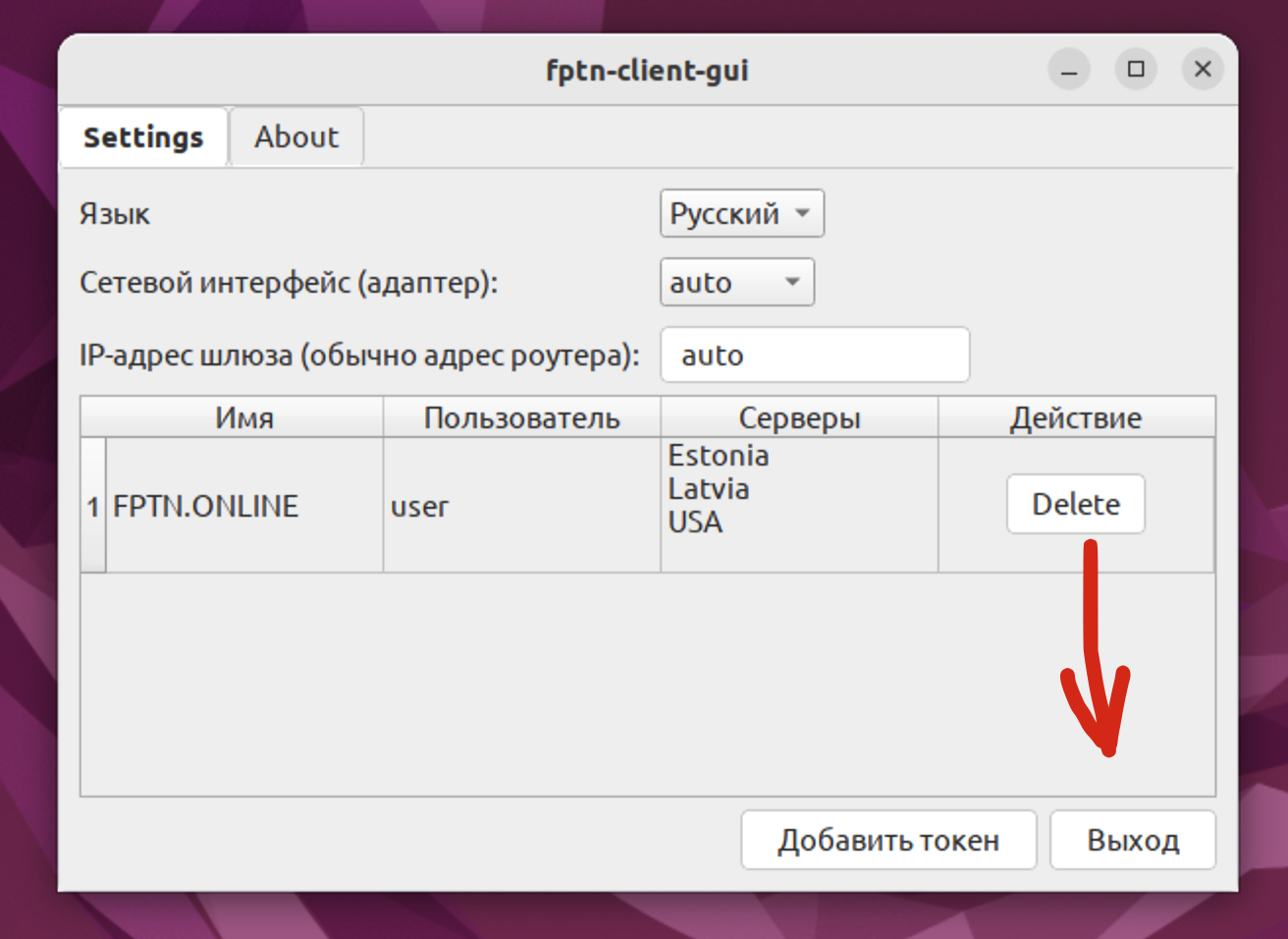Click Estonia in the servers cell

[719, 456]
